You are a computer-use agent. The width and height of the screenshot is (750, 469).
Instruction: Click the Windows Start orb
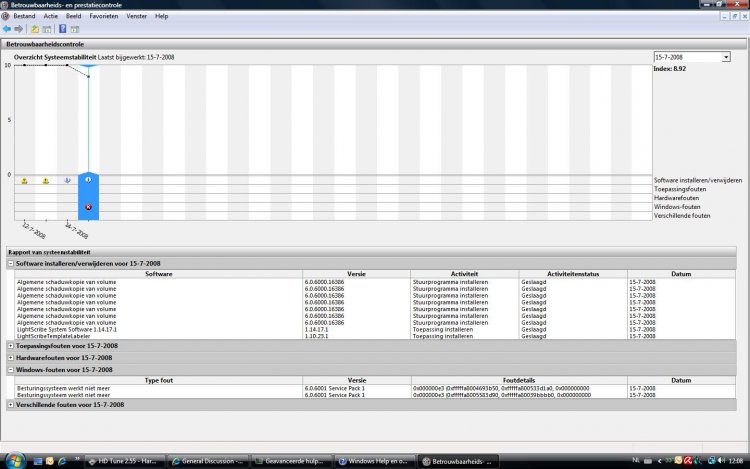pyautogui.click(x=13, y=461)
